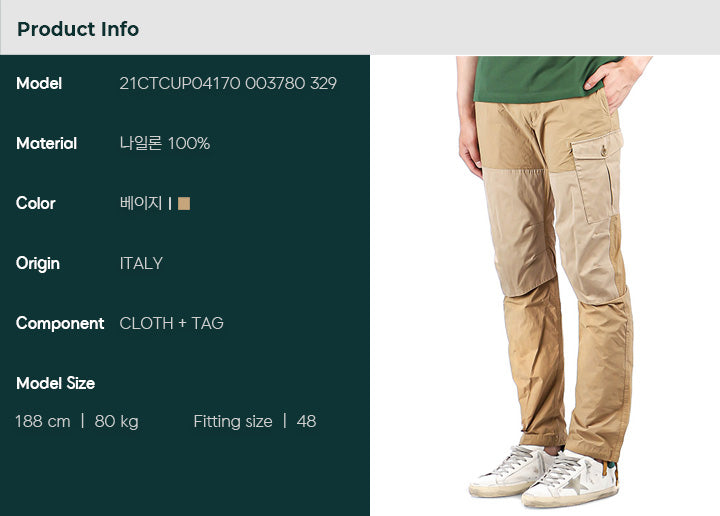Image resolution: width=720 pixels, height=516 pixels.
Task: Click the 188 cm height value
Action: click(43, 421)
